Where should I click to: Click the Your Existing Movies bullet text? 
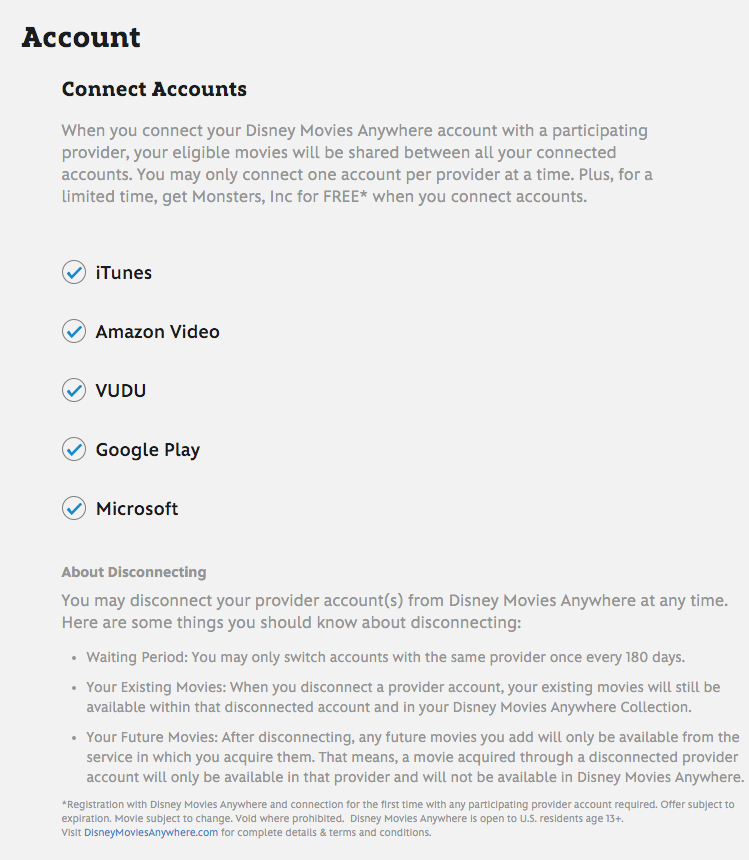point(403,697)
